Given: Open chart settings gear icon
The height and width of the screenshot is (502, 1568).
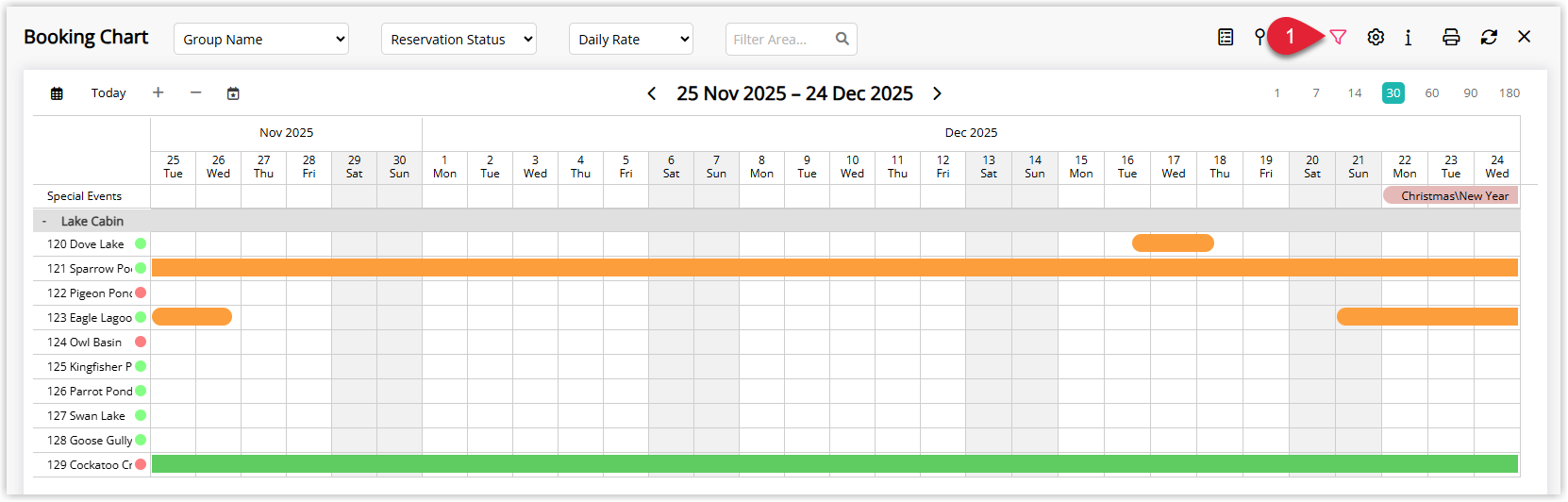Looking at the screenshot, I should (x=1376, y=37).
